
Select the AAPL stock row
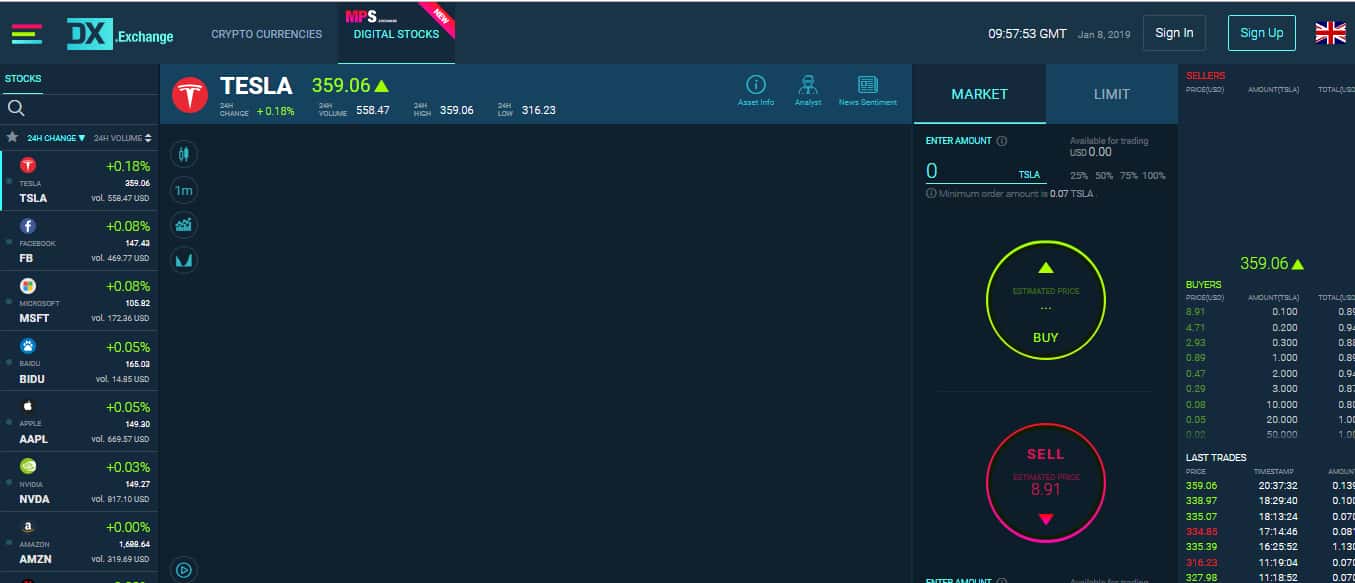(79, 421)
